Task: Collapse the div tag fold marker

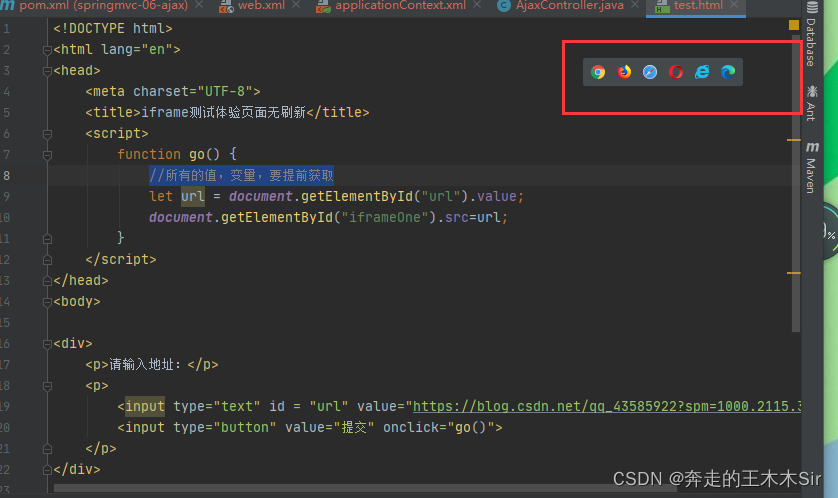Action: point(47,344)
